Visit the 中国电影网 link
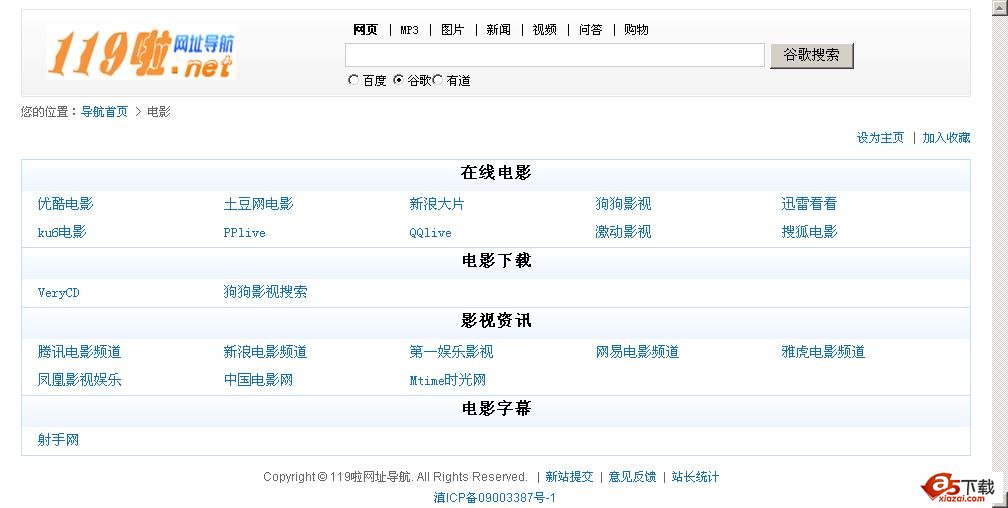 pyautogui.click(x=258, y=380)
